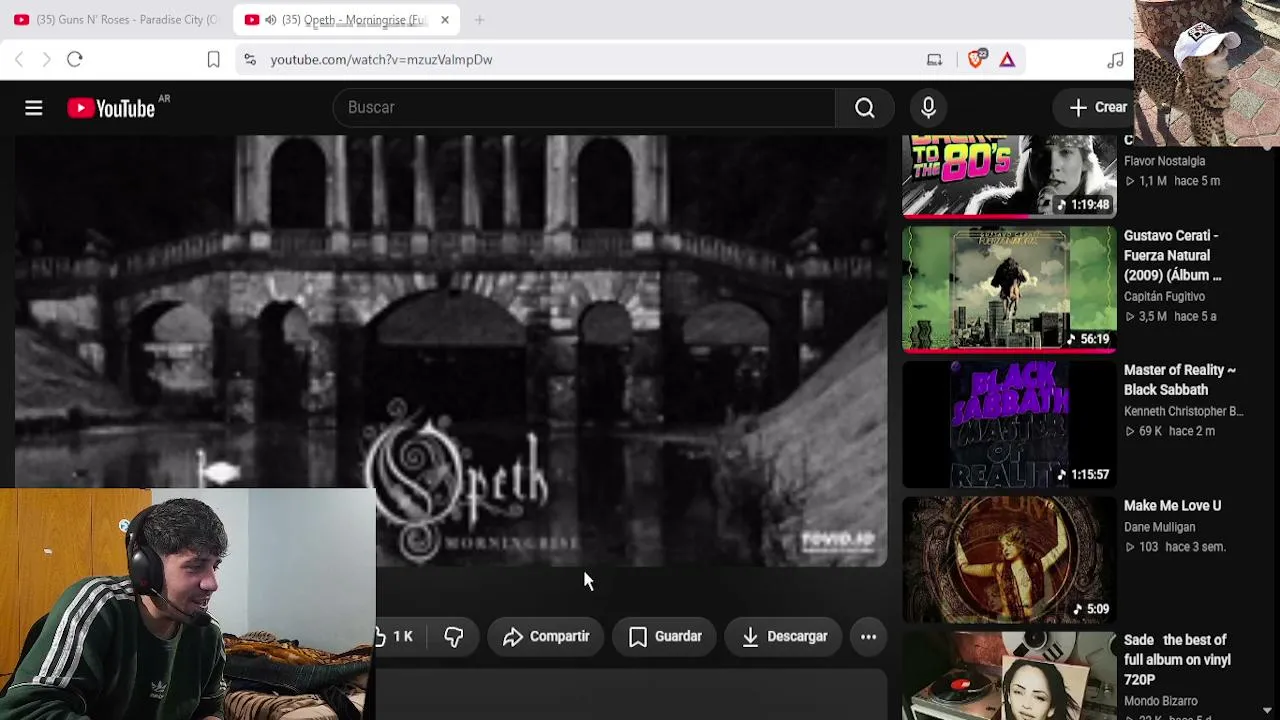Open the Master of Reality ~ Black Sabbath title
Screen dimensions: 1280x720
(1180, 380)
